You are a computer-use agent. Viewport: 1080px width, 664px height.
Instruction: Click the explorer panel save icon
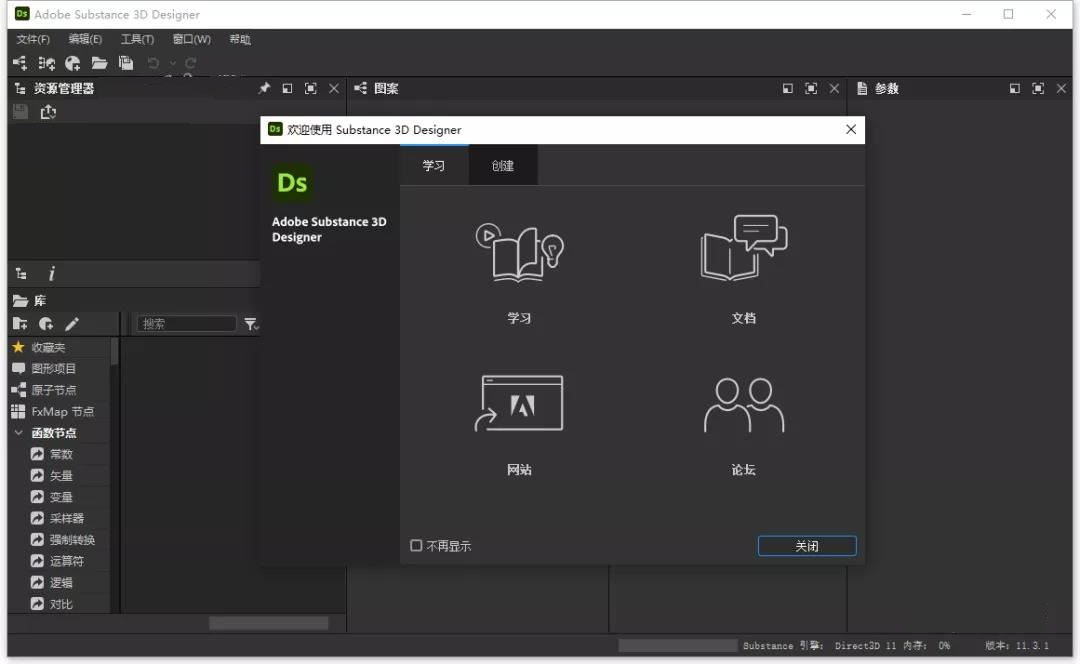pyautogui.click(x=21, y=112)
